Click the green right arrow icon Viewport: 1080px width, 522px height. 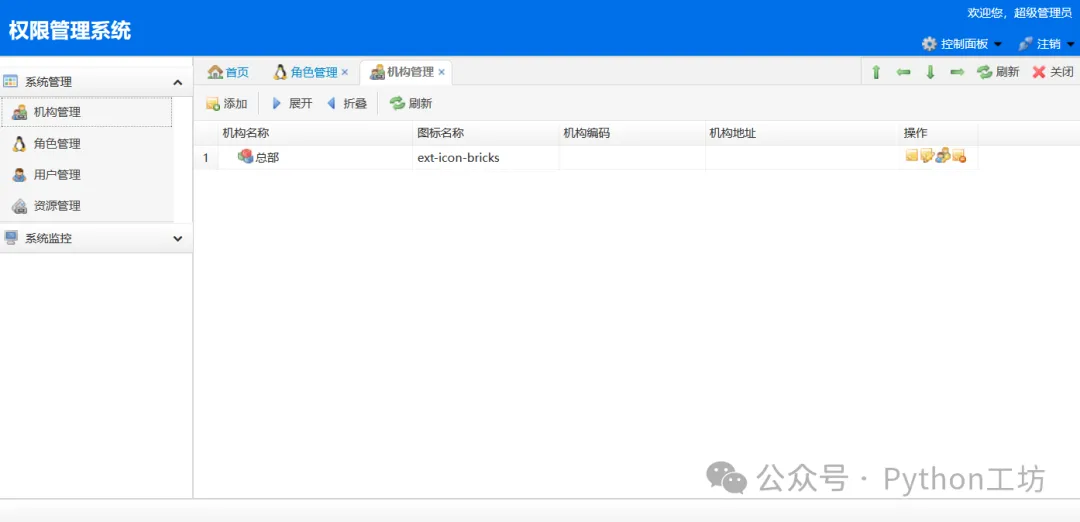[x=957, y=72]
